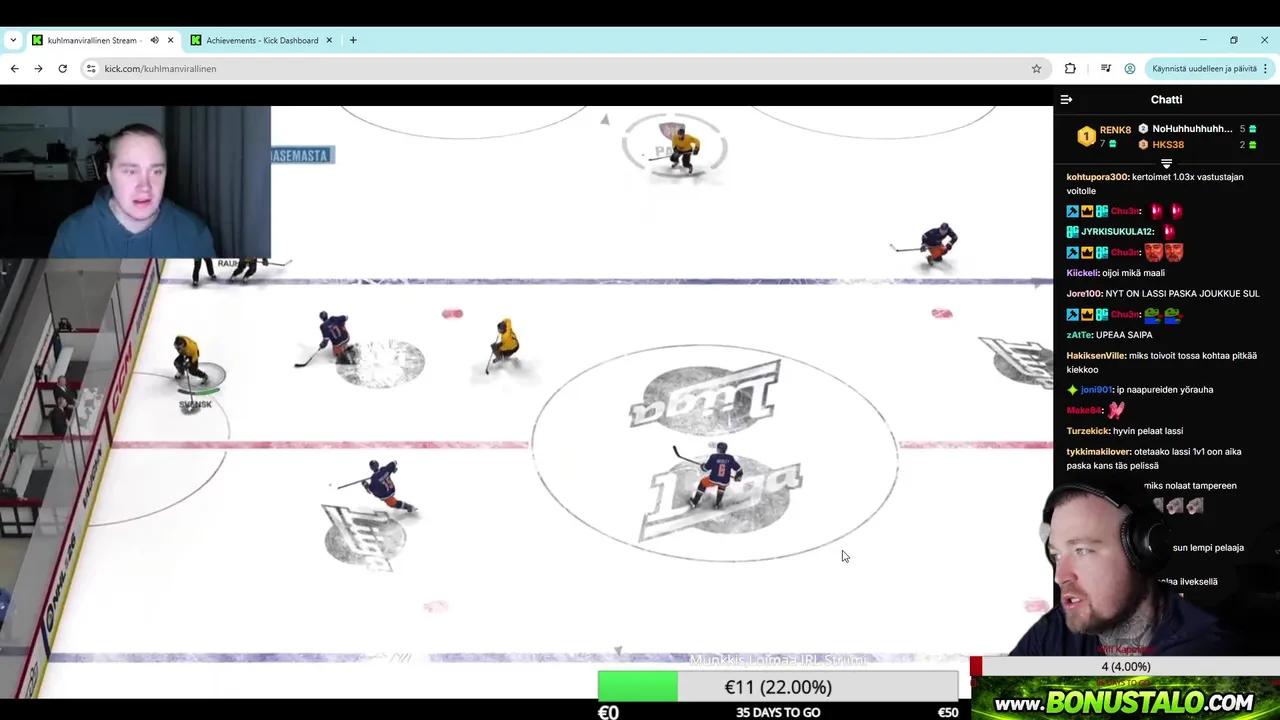Switch to Achievements - Kick Dashboard tab
The height and width of the screenshot is (720, 1280).
point(262,40)
